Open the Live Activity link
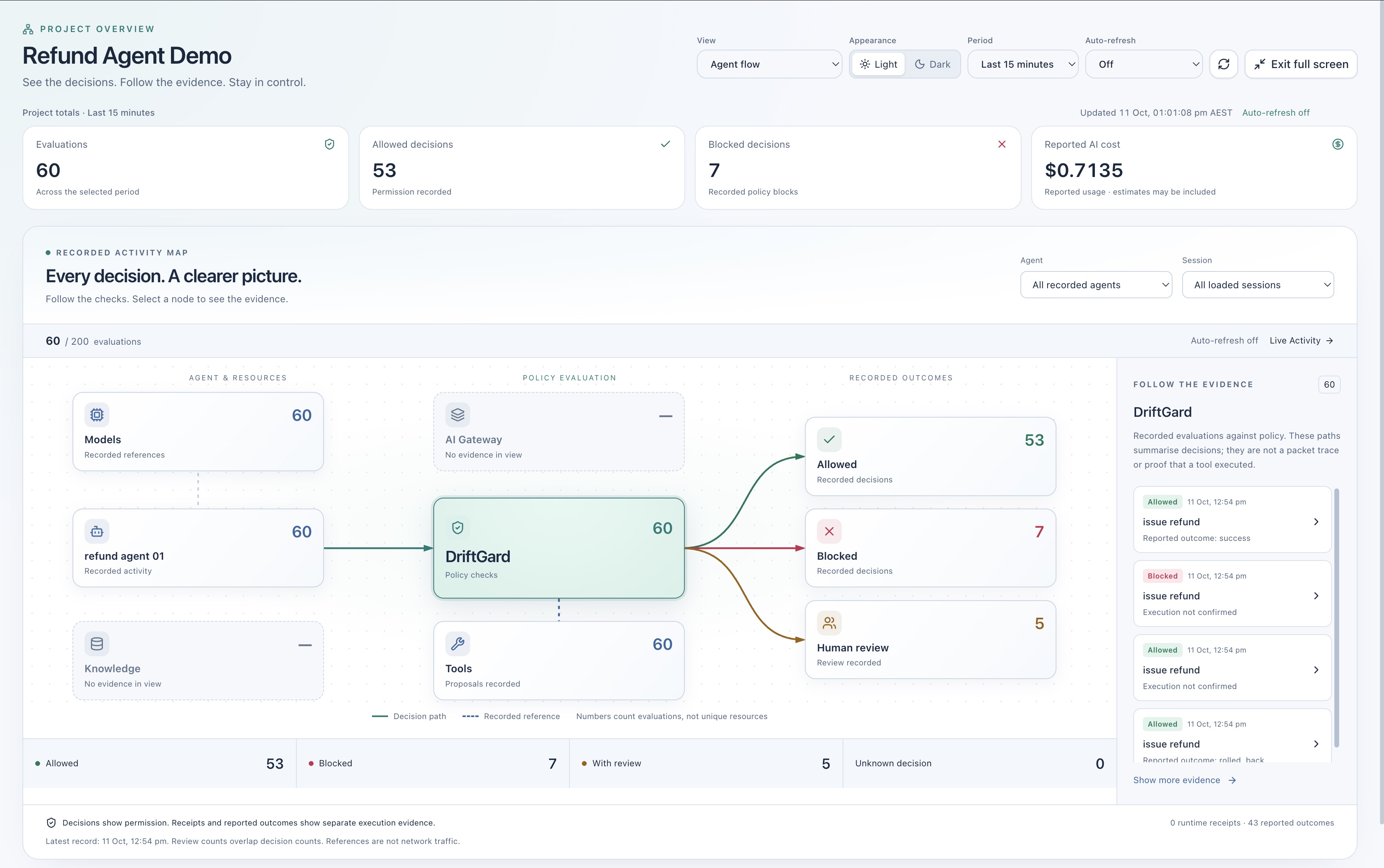 1302,340
